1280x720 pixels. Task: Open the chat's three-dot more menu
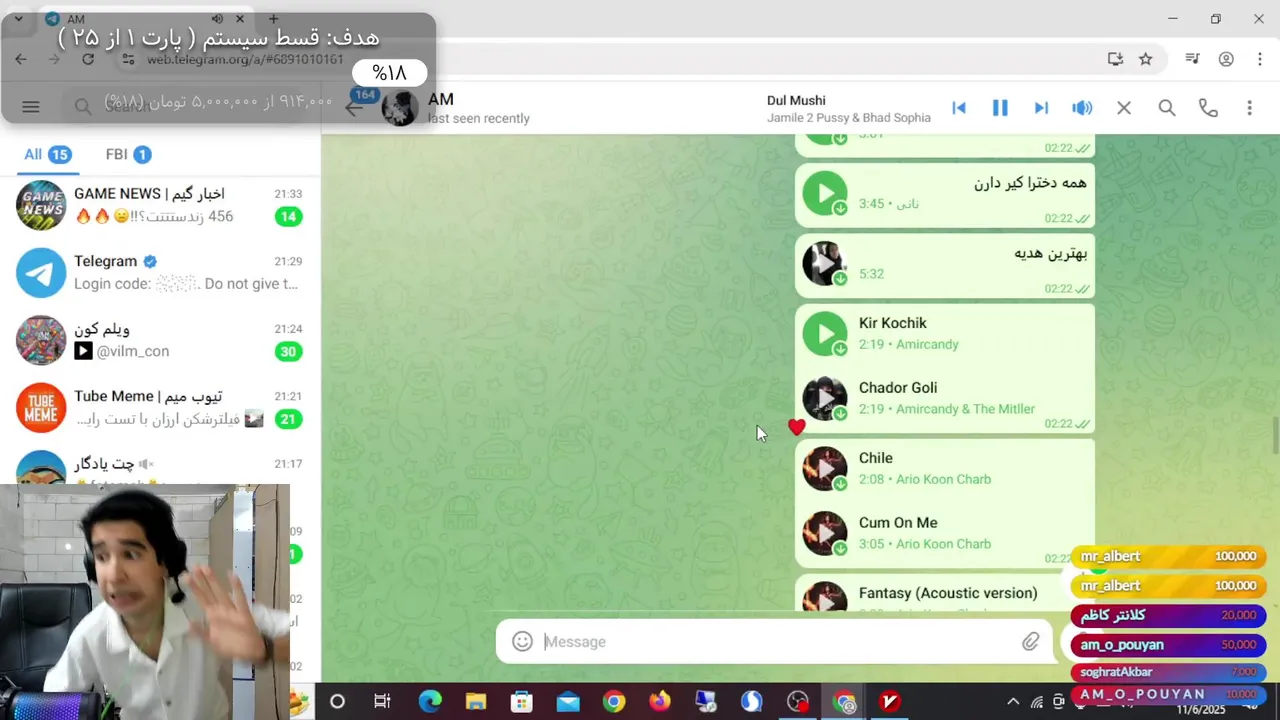tap(1249, 108)
